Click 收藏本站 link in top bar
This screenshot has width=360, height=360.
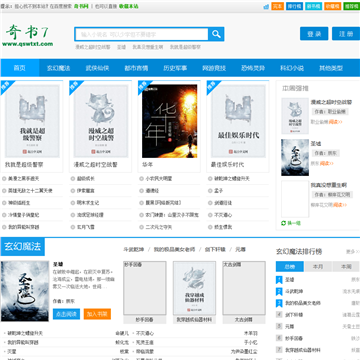pyautogui.click(x=128, y=6)
